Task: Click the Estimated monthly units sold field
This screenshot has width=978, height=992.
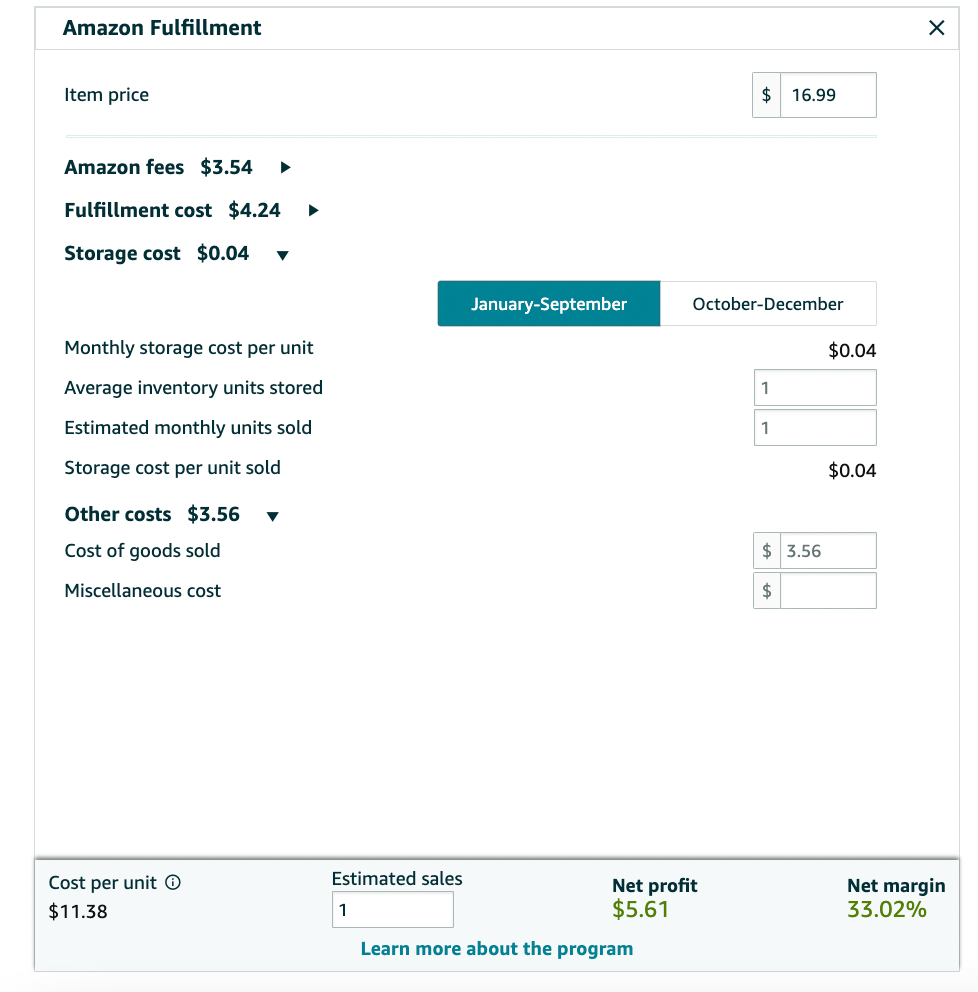Action: [x=815, y=428]
